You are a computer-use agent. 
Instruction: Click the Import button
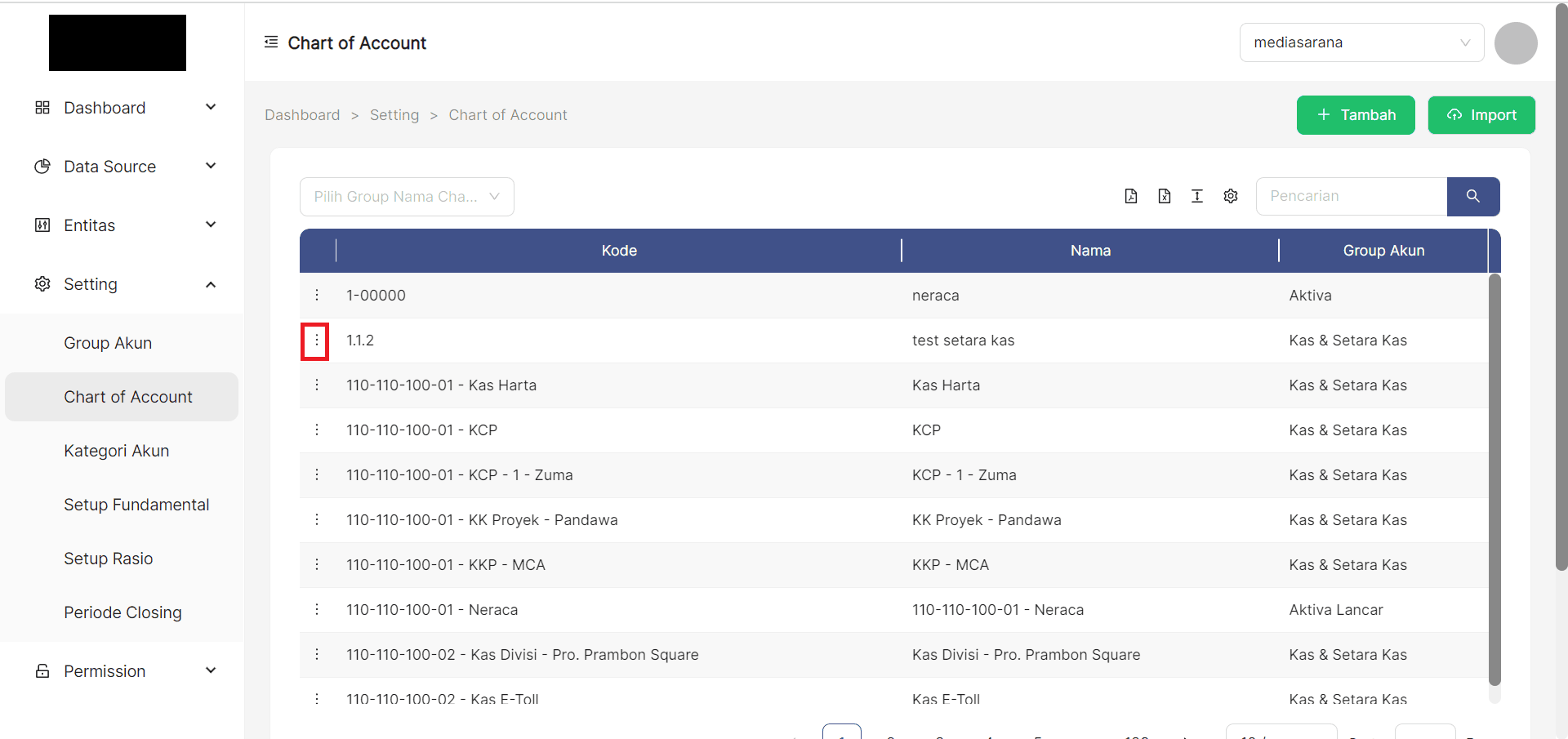pyautogui.click(x=1481, y=115)
